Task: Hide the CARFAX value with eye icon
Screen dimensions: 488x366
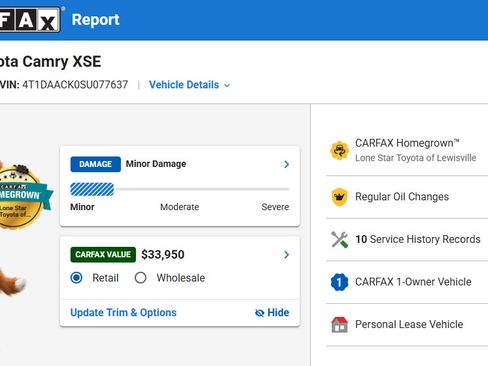Action: pos(272,313)
